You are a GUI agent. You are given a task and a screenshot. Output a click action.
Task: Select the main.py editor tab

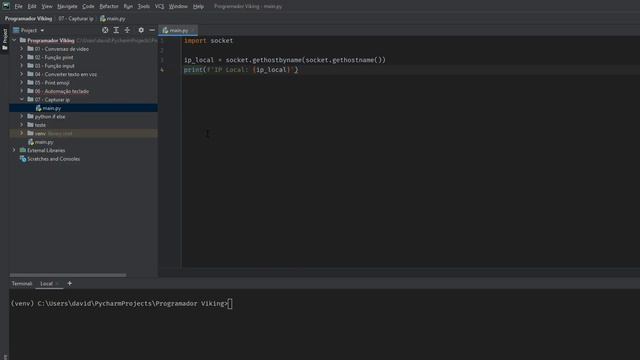pyautogui.click(x=177, y=30)
